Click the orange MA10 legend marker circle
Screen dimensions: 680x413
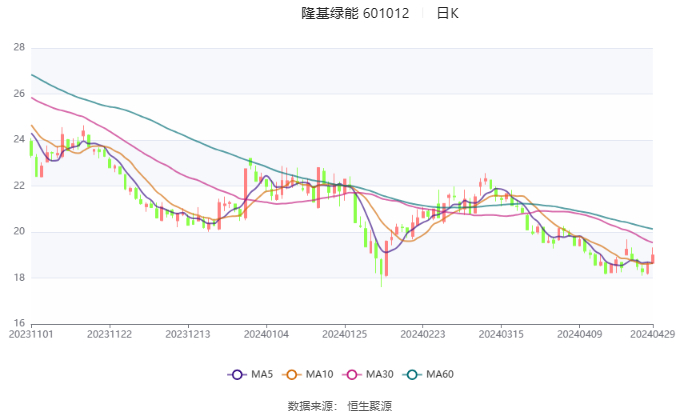tap(293, 374)
